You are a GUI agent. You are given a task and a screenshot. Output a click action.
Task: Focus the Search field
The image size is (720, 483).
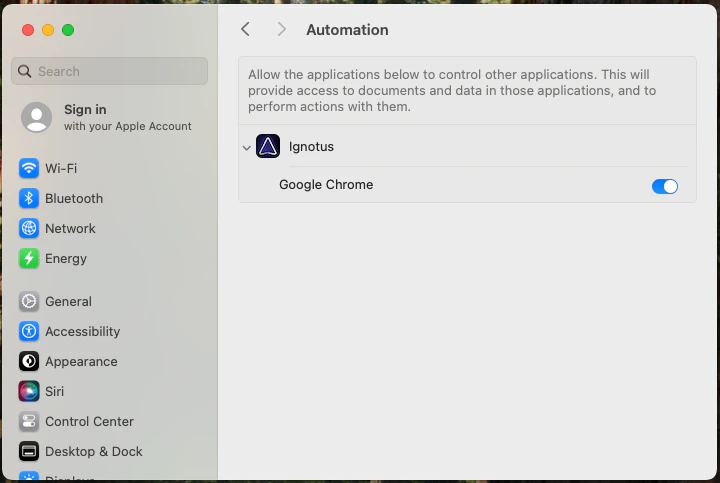coord(109,71)
